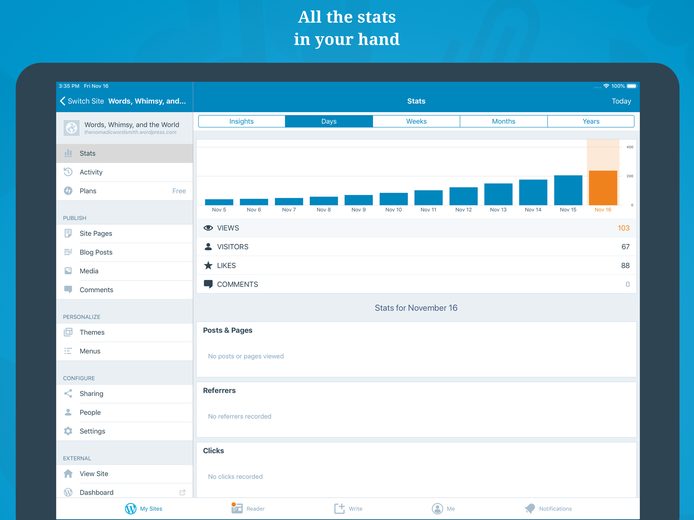Viewport: 694px width, 520px height.
Task: Open Blog Posts icon
Action: coord(68,252)
